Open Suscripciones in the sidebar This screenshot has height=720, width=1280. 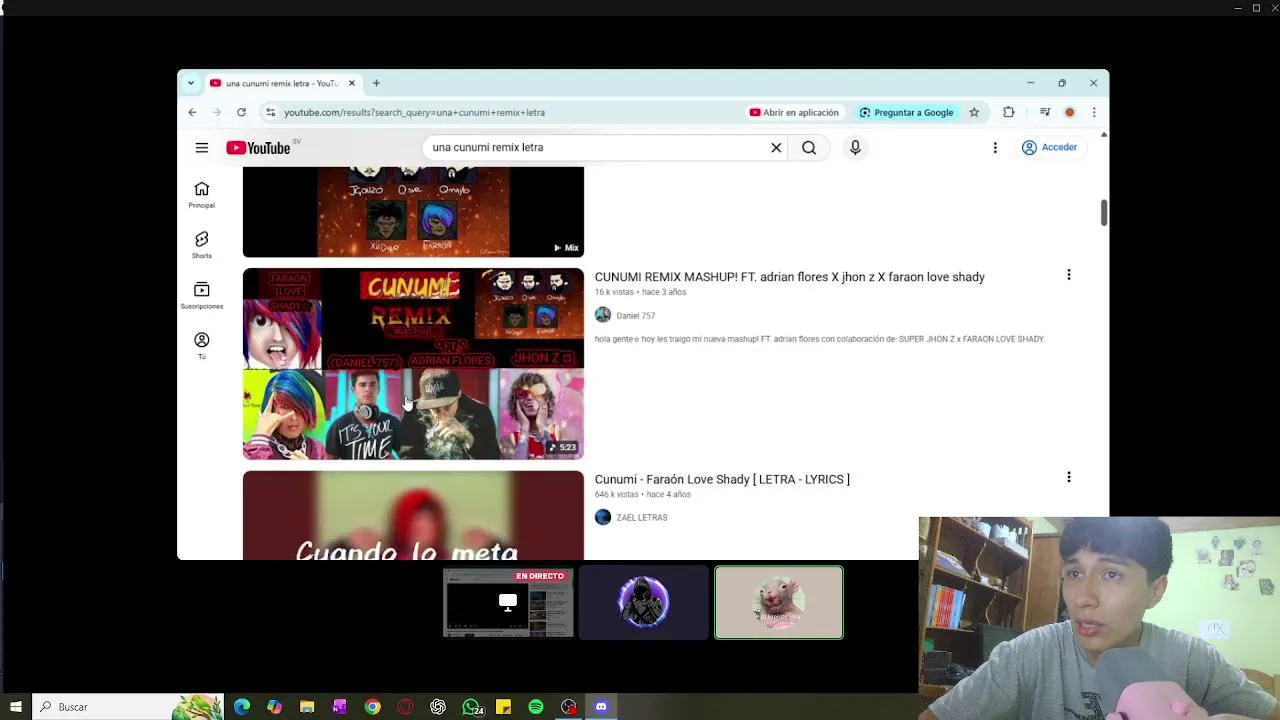[202, 296]
